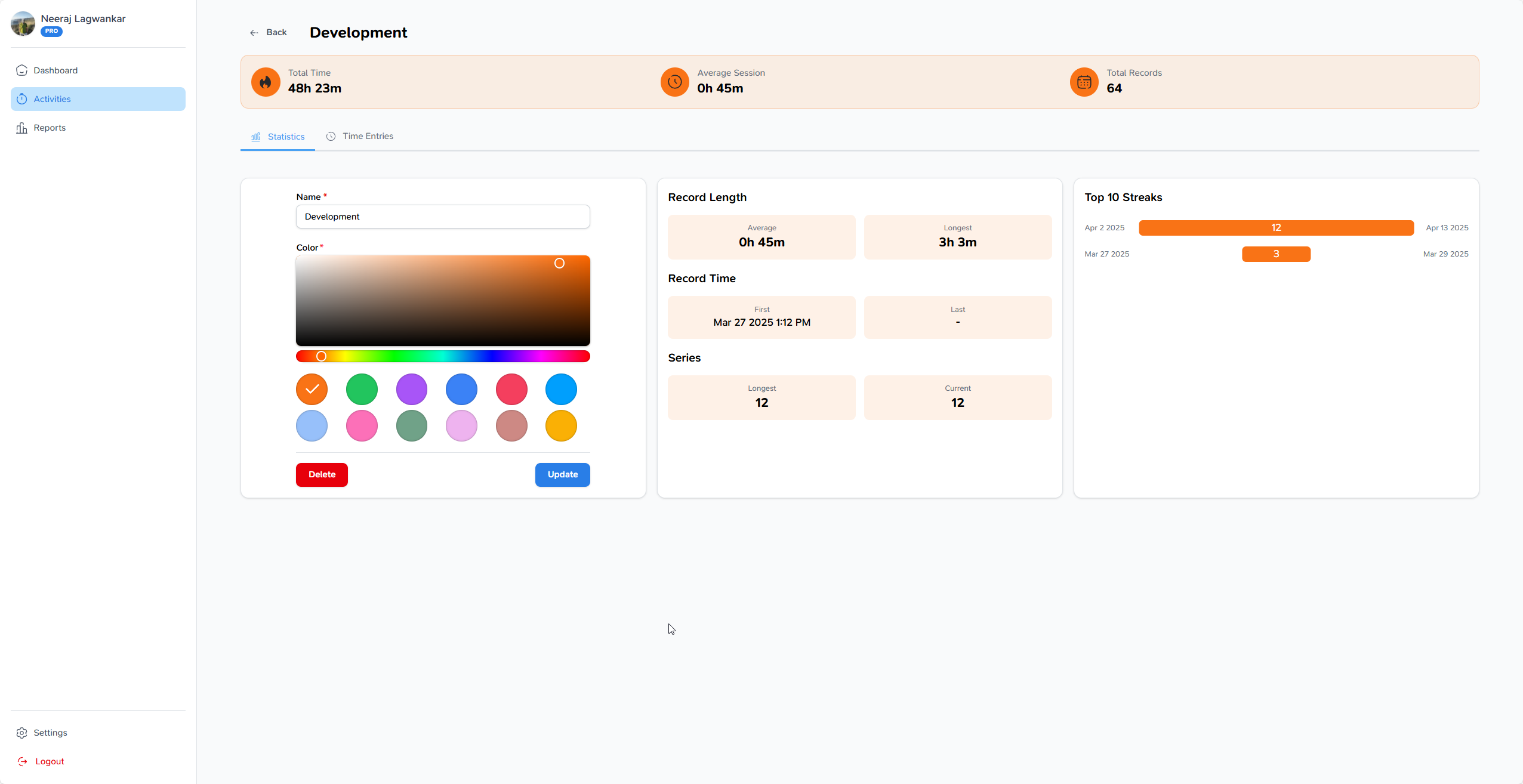Click inside the Name text field
The image size is (1523, 784).
click(x=442, y=216)
